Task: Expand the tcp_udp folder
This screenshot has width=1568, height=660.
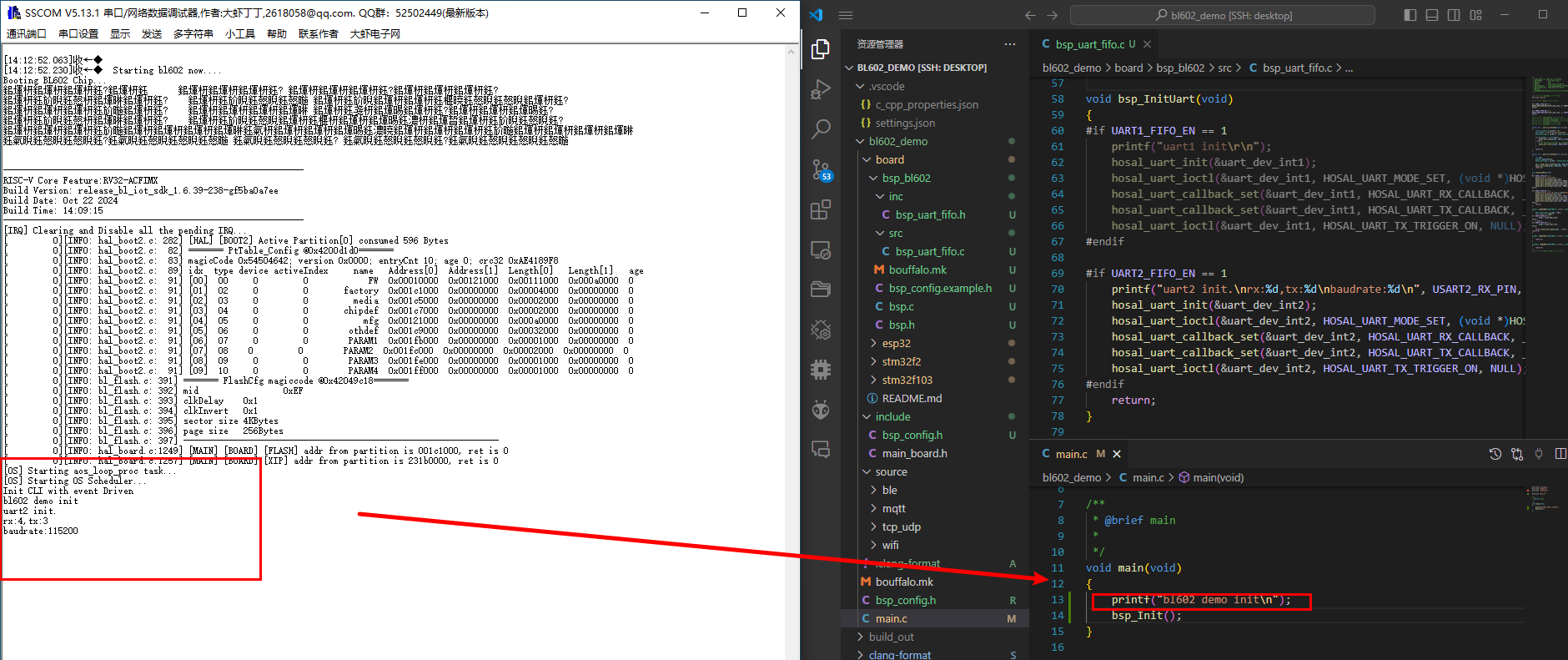Action: point(873,526)
